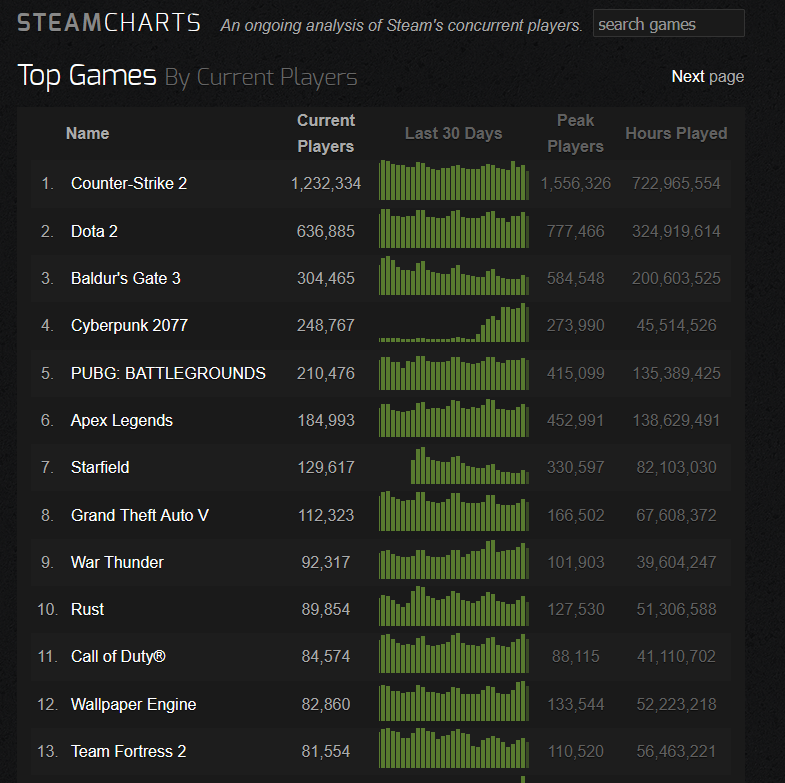Select current players value 184,993
Screen dimensions: 785x783
326,421
